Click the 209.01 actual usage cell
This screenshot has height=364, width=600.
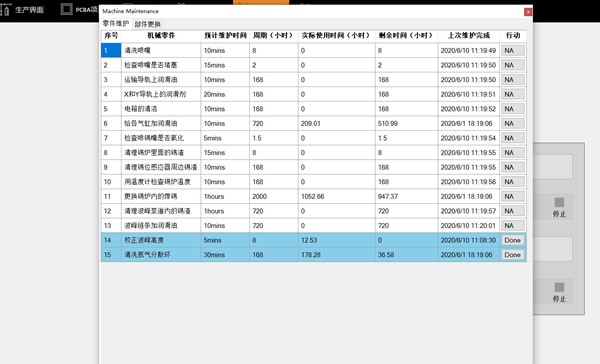[337, 123]
